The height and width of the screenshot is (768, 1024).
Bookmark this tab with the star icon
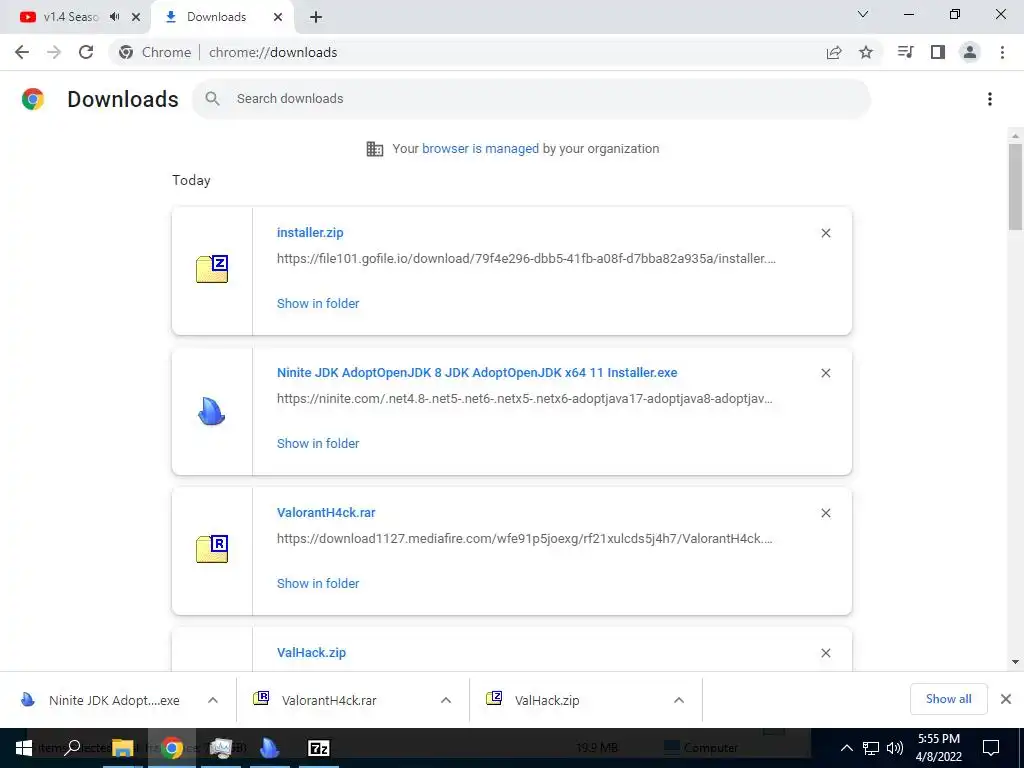click(x=866, y=52)
